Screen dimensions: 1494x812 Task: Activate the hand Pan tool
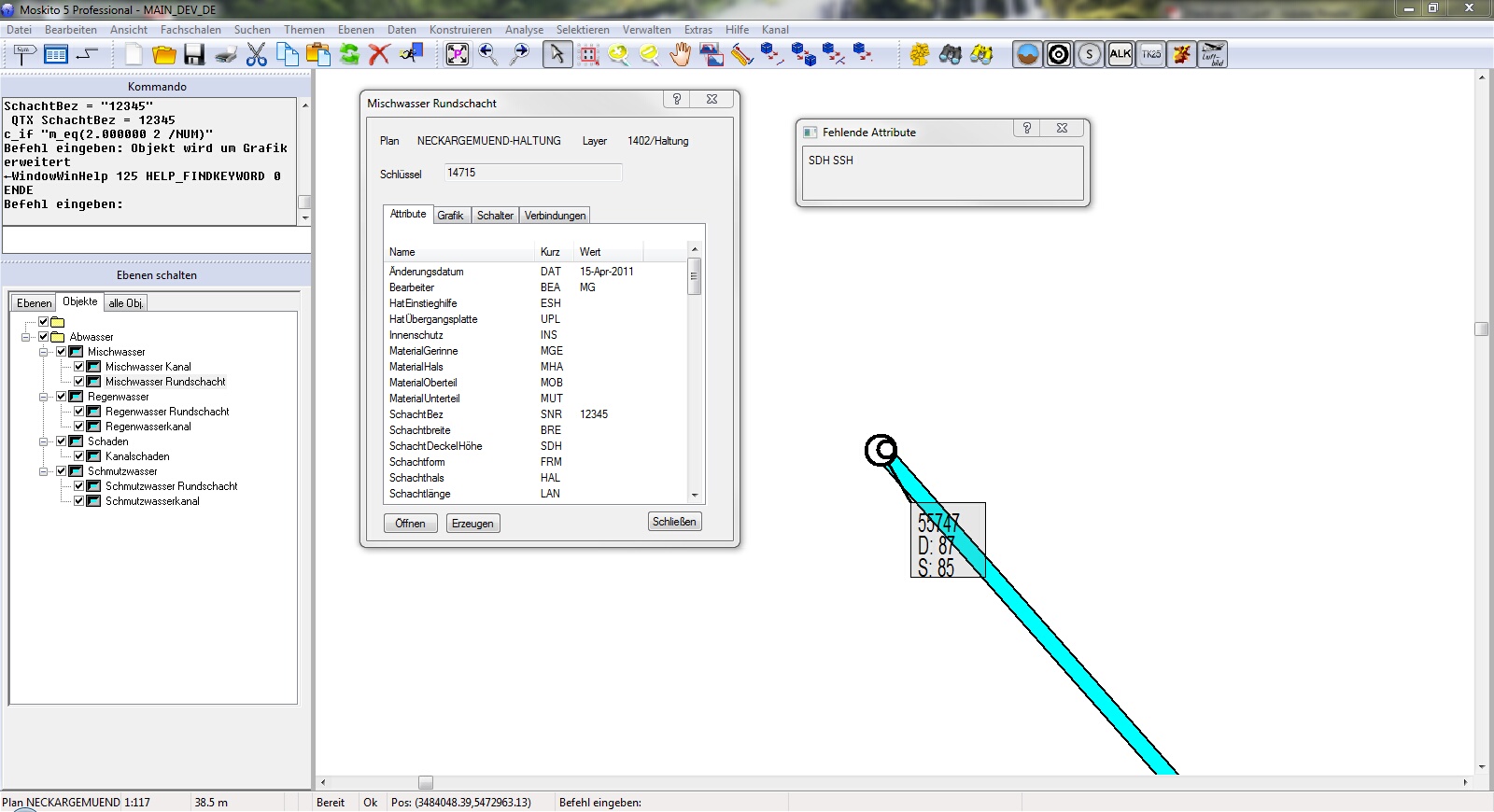(681, 55)
